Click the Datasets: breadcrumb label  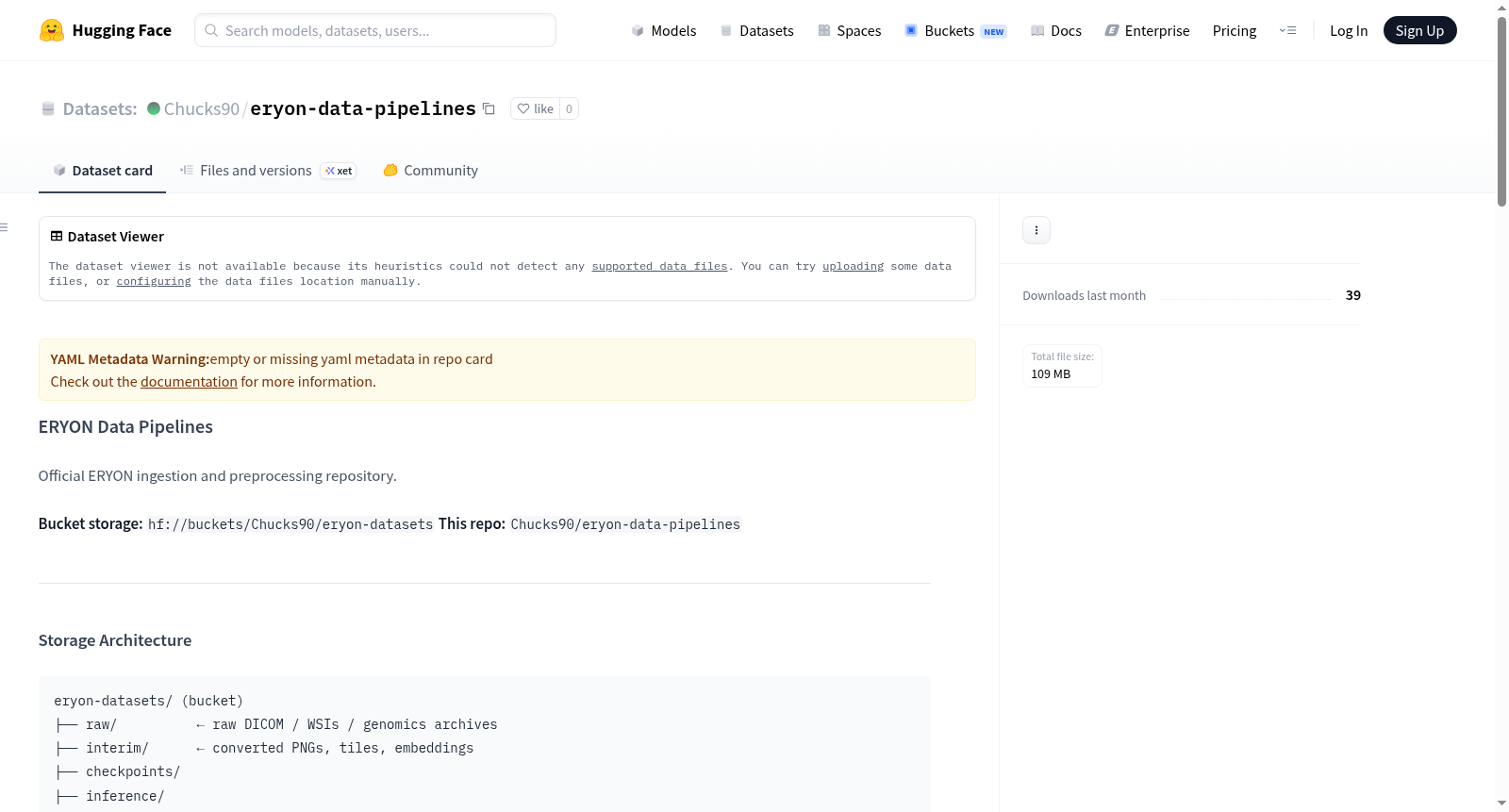coord(100,108)
